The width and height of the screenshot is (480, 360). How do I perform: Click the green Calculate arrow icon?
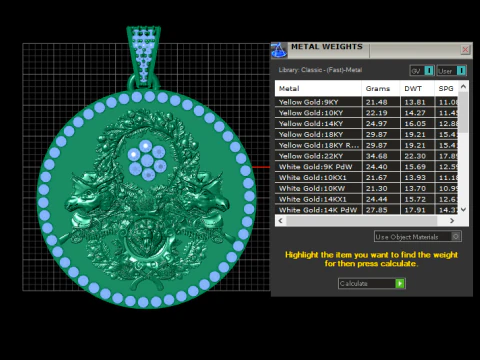coord(400,283)
